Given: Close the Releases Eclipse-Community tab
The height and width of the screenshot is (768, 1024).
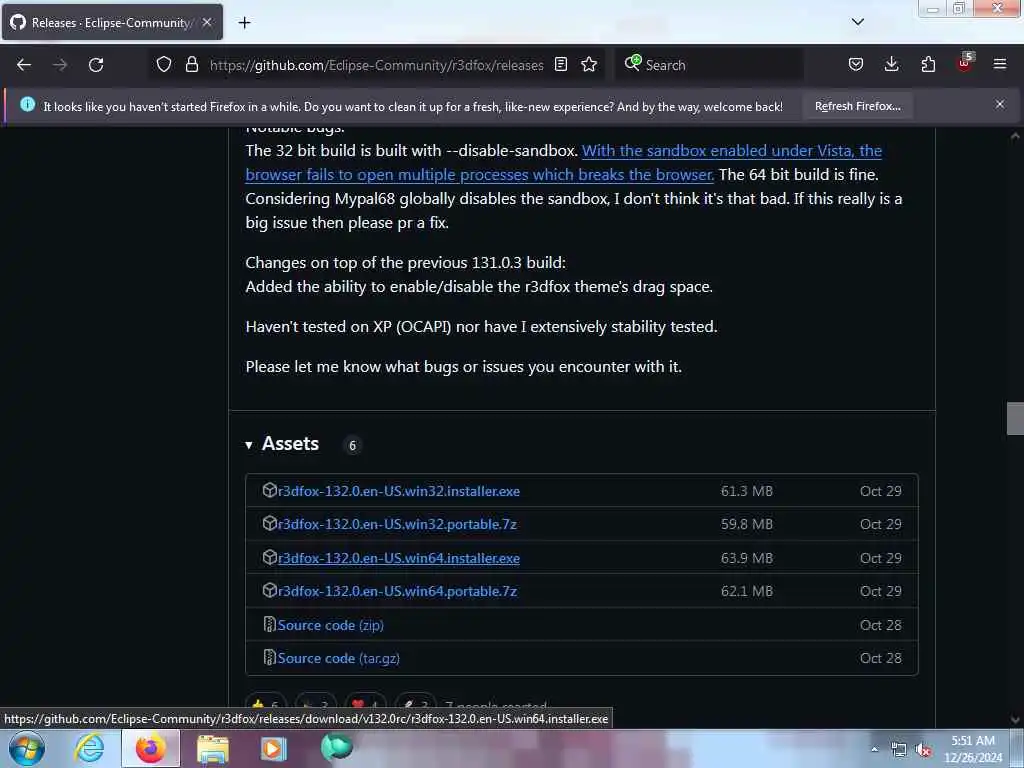Looking at the screenshot, I should tap(207, 22).
